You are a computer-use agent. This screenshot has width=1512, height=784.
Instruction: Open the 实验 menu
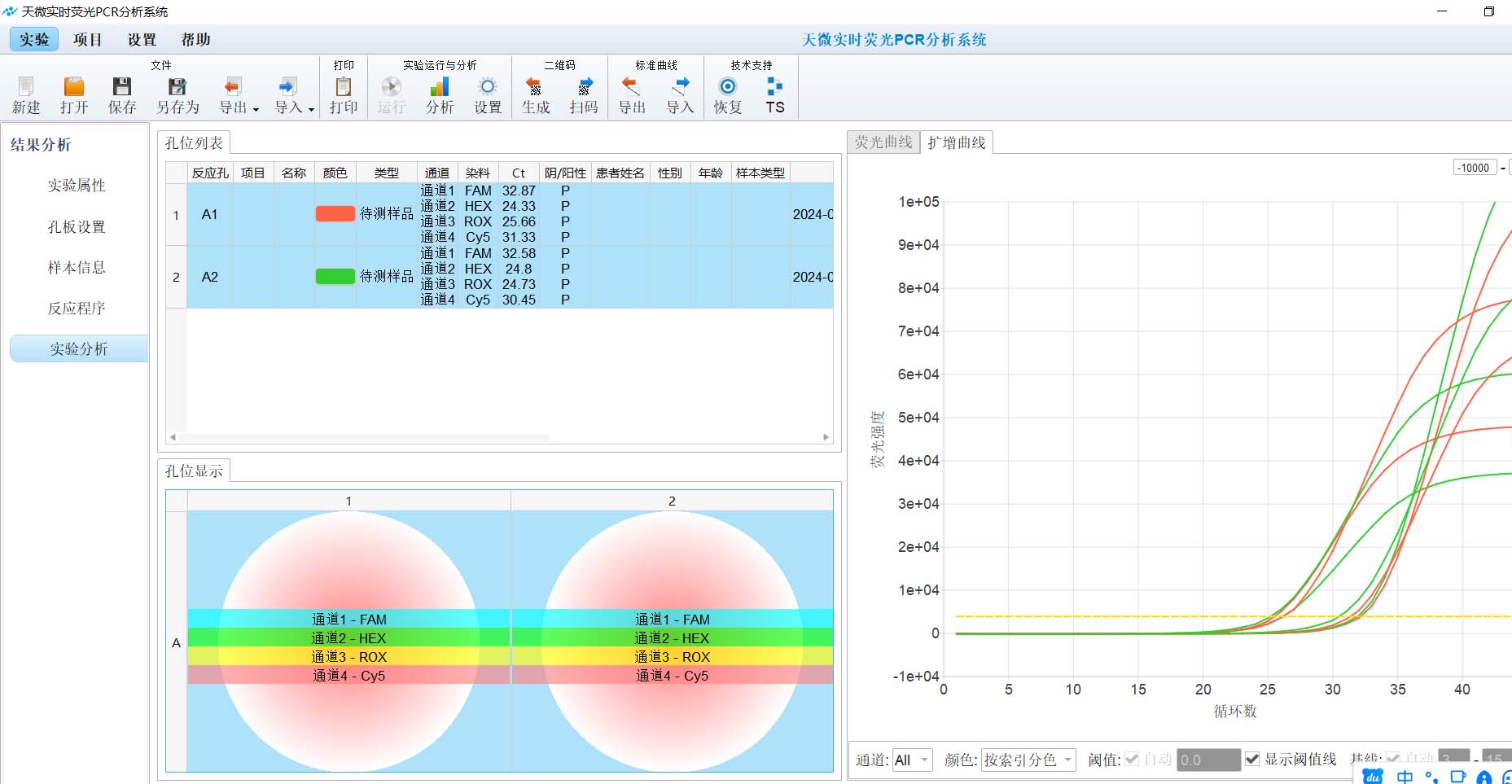pos(34,39)
